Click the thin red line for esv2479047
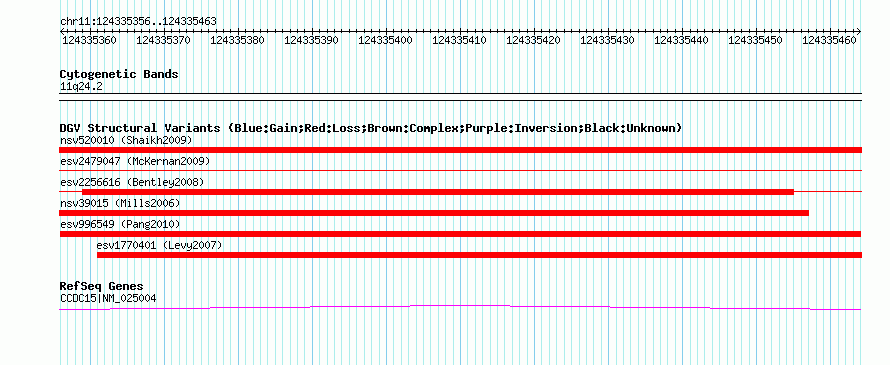Screen dimensions: 890x365 point(460,170)
